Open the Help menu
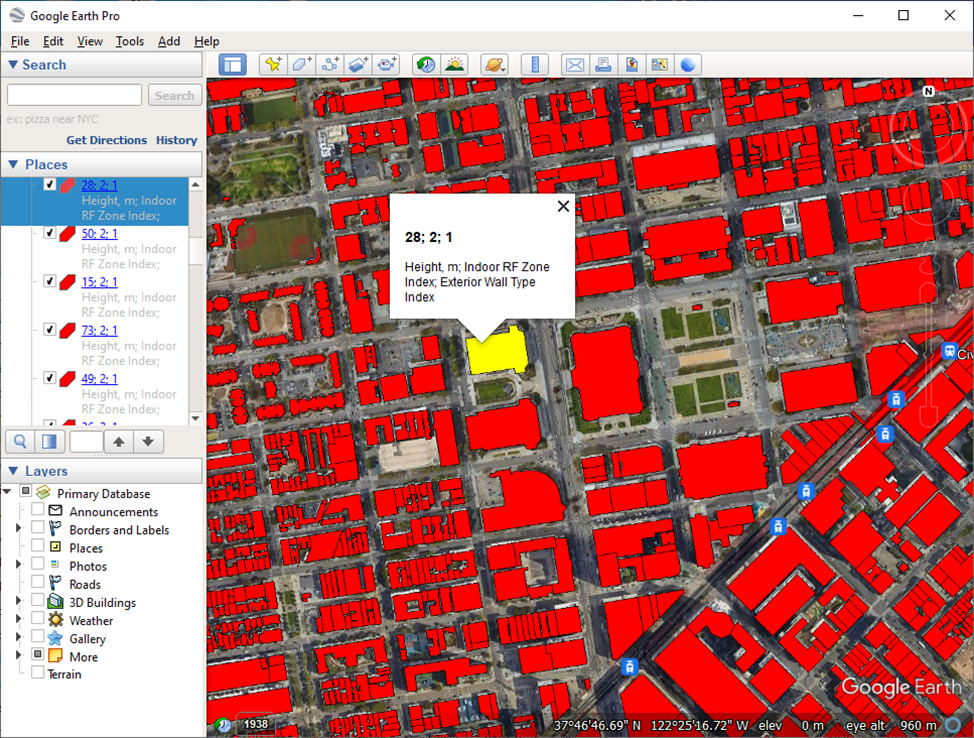Viewport: 974px width, 738px height. 207,41
